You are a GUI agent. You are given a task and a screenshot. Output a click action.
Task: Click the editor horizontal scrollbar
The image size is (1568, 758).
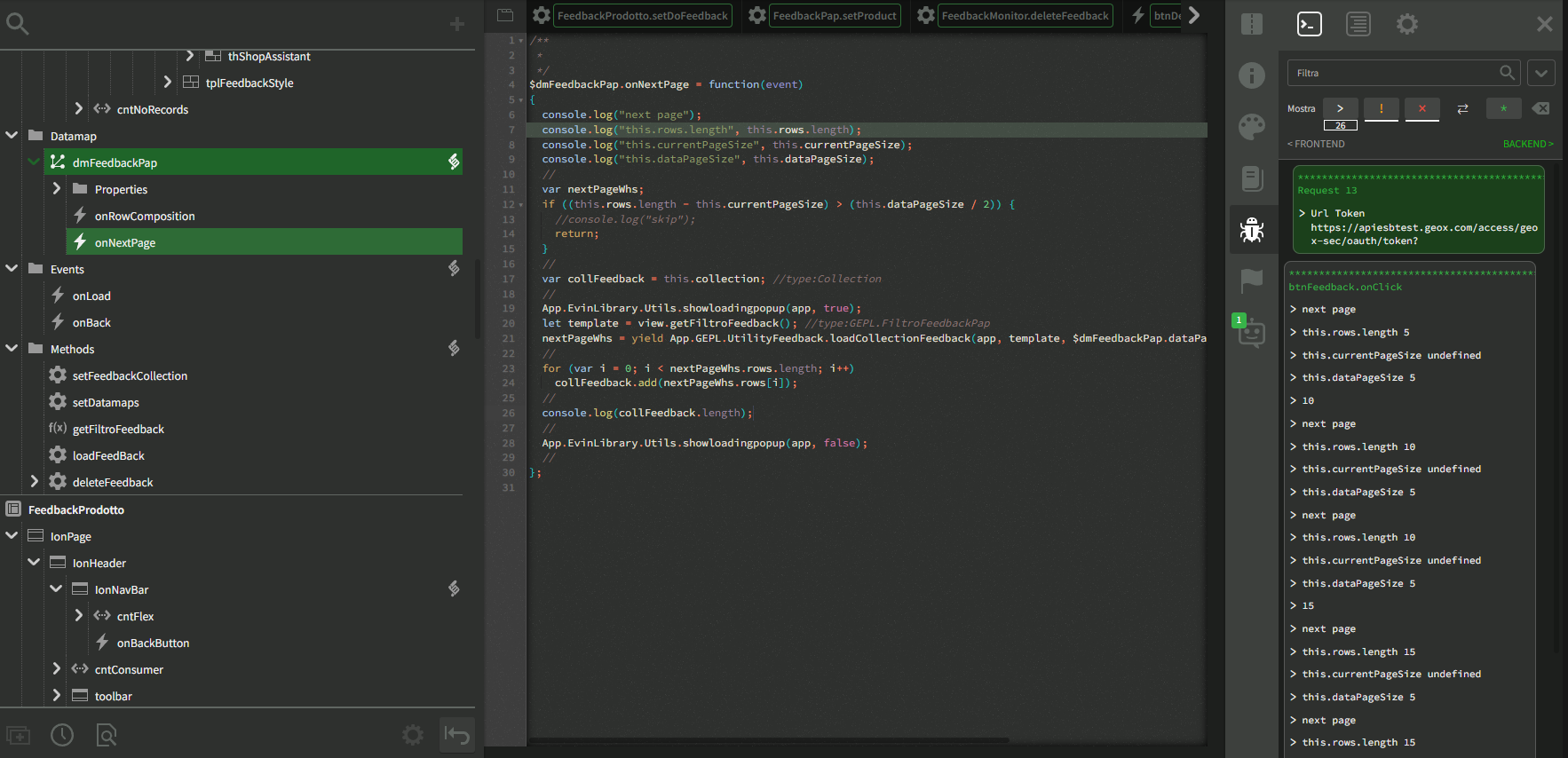point(769,739)
